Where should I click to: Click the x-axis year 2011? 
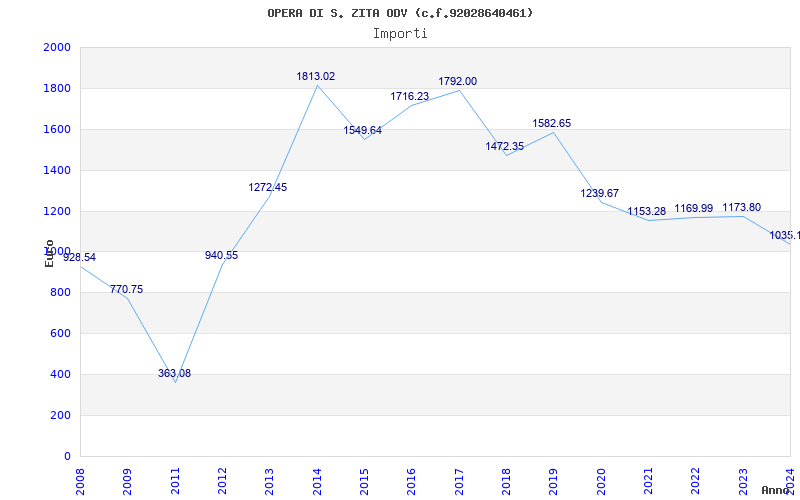[x=175, y=482]
